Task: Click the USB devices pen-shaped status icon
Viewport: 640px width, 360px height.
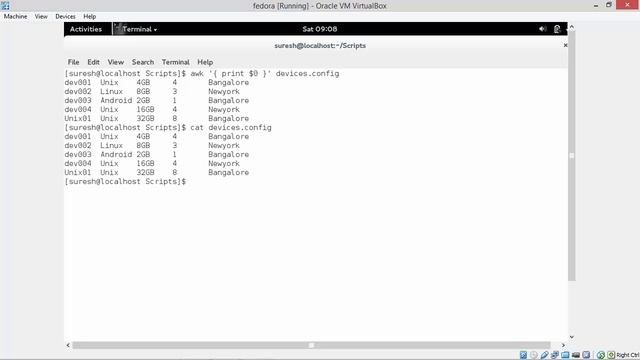Action: (x=544, y=355)
